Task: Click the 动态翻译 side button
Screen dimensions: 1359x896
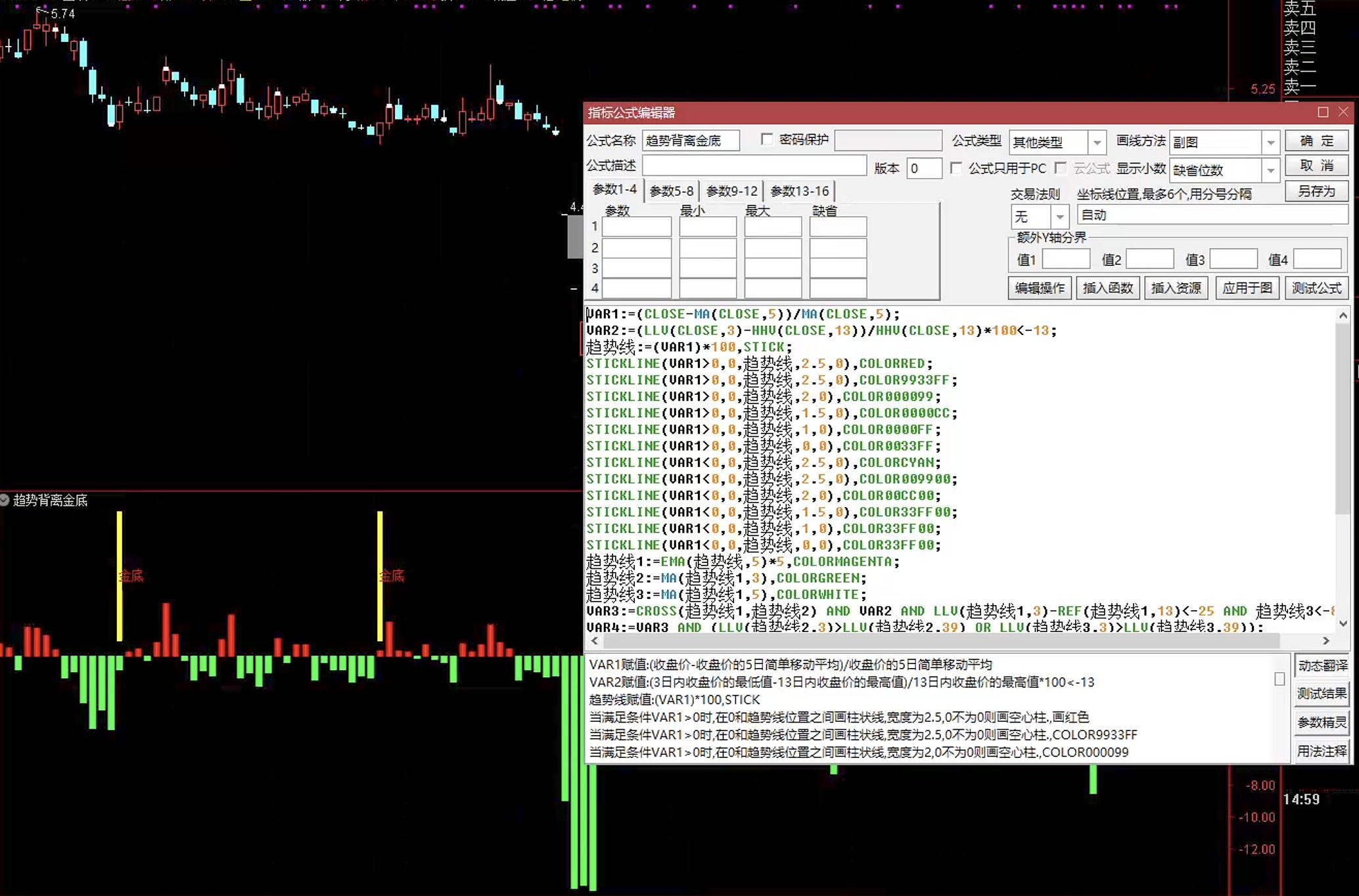Action: 1322,665
